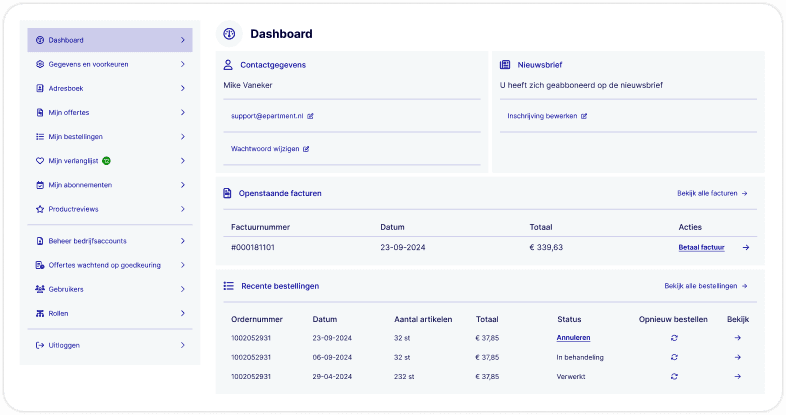Click the list icon beside Mijn bestellingen
786x415 pixels.
[40, 136]
